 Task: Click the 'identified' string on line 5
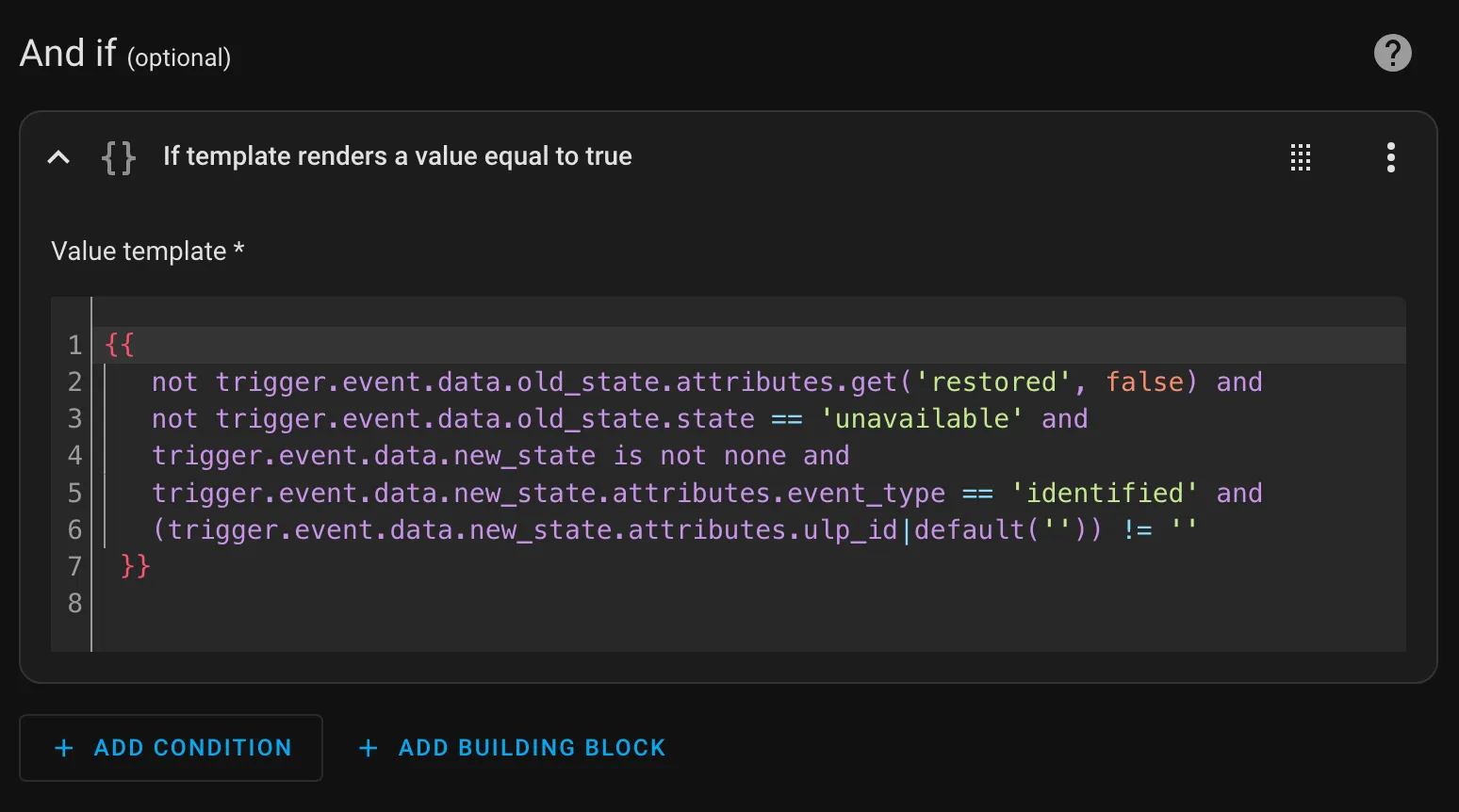pyautogui.click(x=1104, y=493)
